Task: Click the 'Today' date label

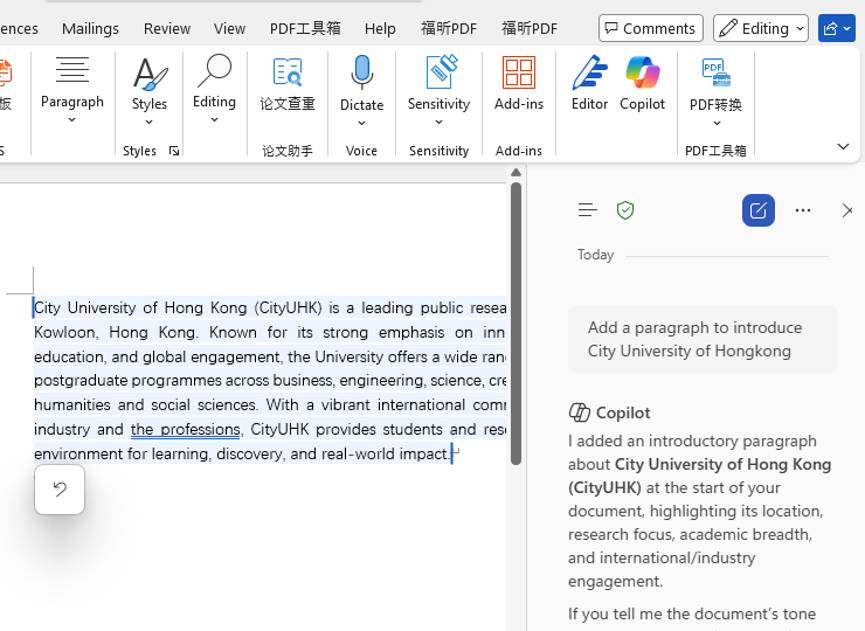Action: pyautogui.click(x=595, y=255)
